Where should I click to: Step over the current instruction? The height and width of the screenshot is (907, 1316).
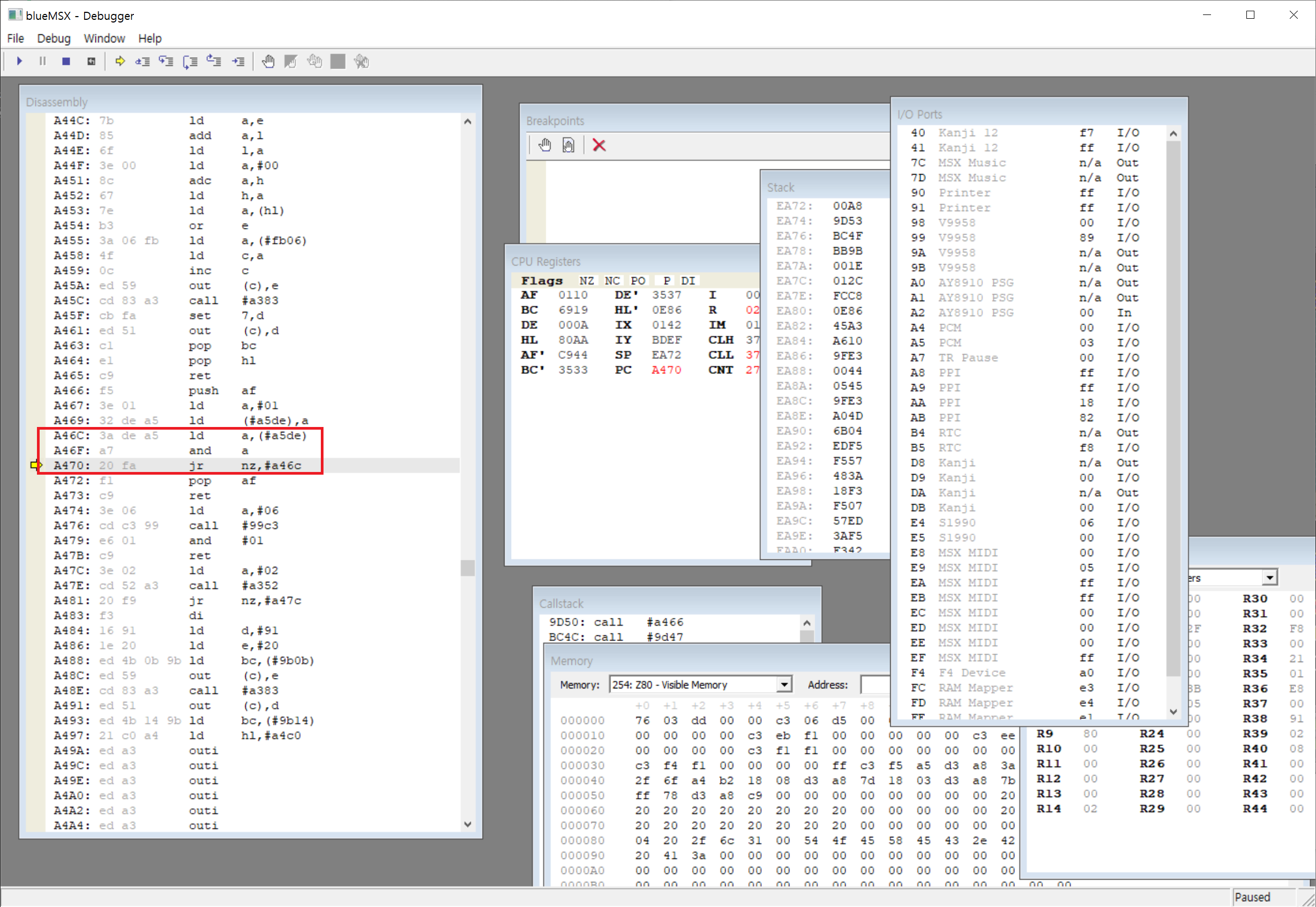click(167, 61)
